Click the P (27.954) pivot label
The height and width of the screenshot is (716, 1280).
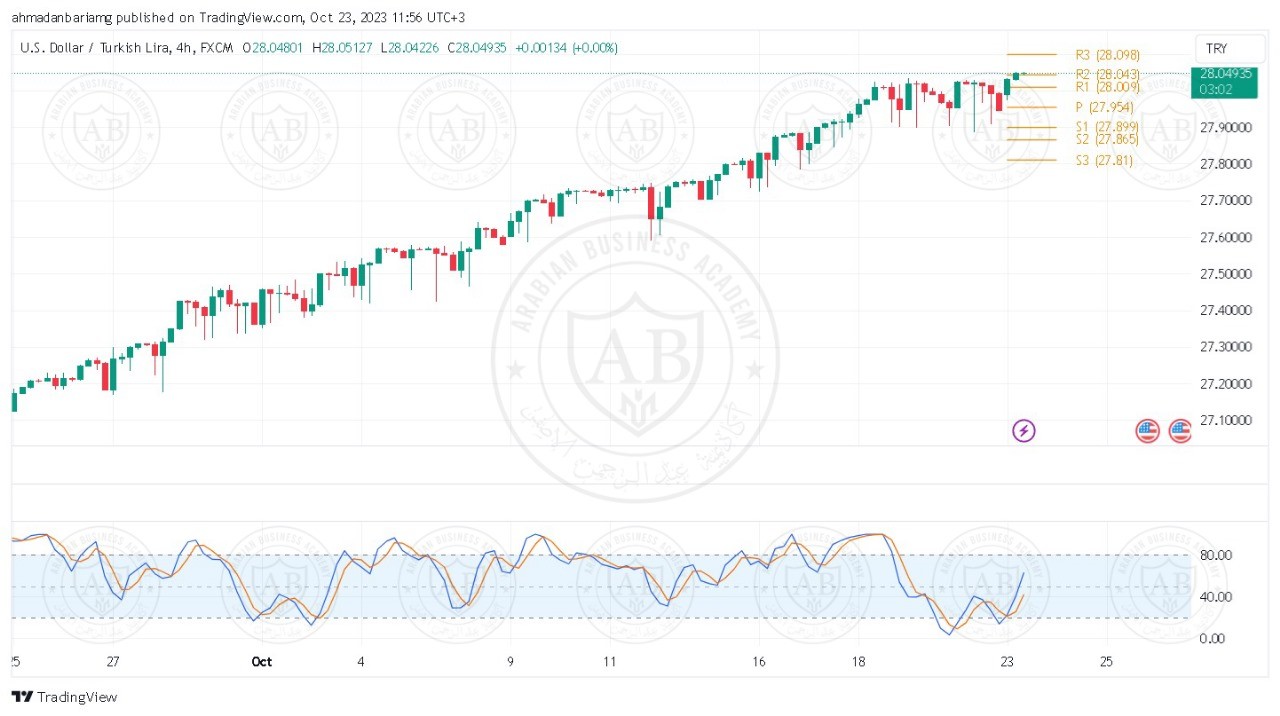point(1104,107)
